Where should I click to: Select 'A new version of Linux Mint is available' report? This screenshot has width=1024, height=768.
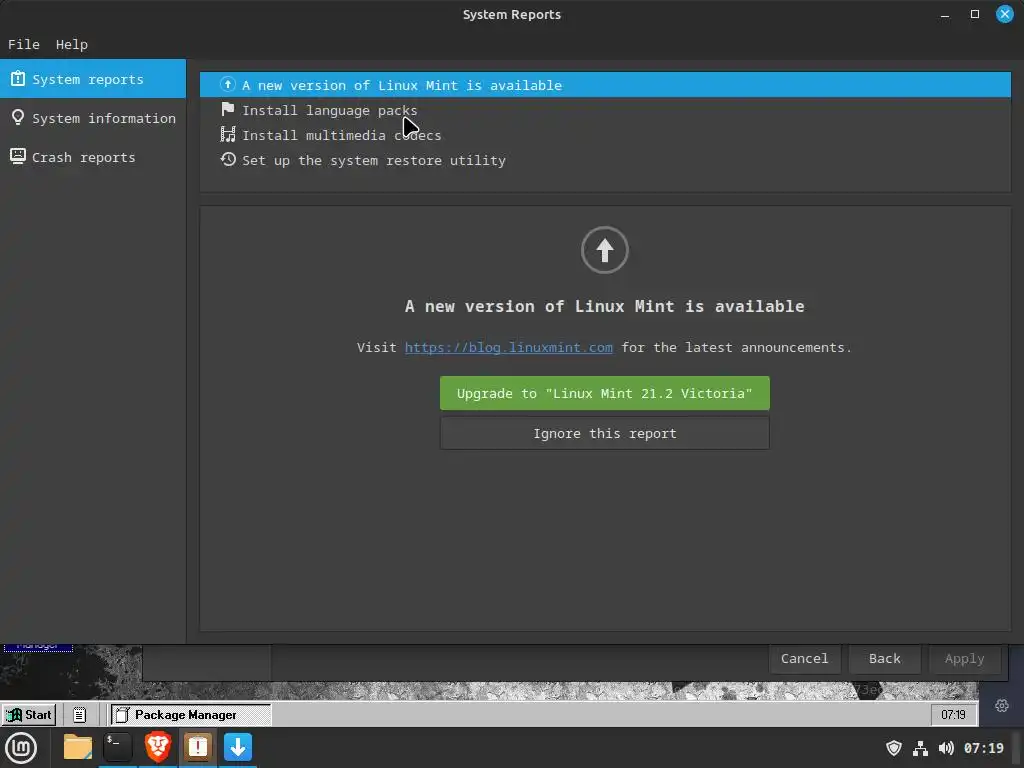pos(605,85)
